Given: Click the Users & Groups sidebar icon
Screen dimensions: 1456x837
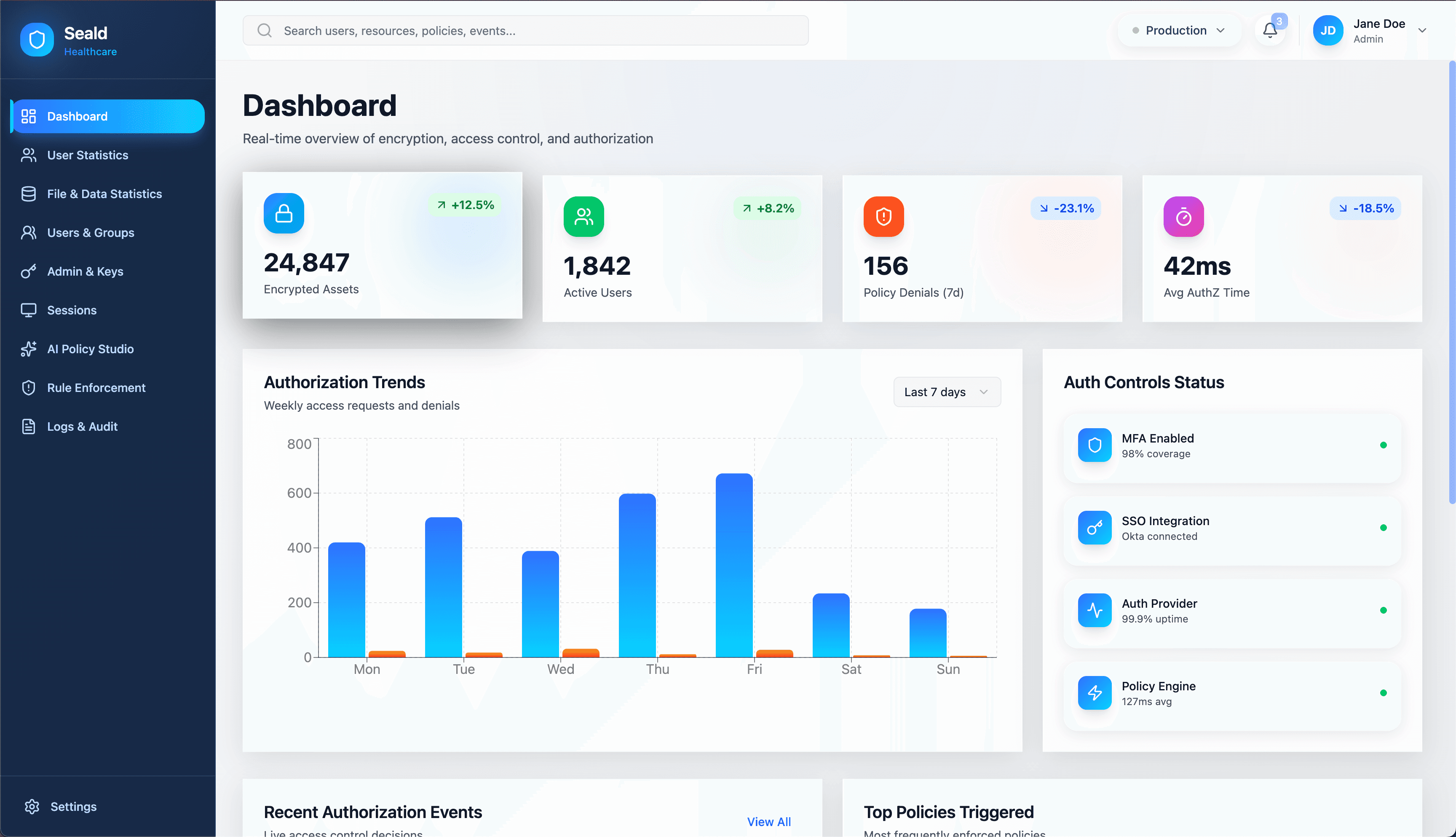Looking at the screenshot, I should pos(29,232).
